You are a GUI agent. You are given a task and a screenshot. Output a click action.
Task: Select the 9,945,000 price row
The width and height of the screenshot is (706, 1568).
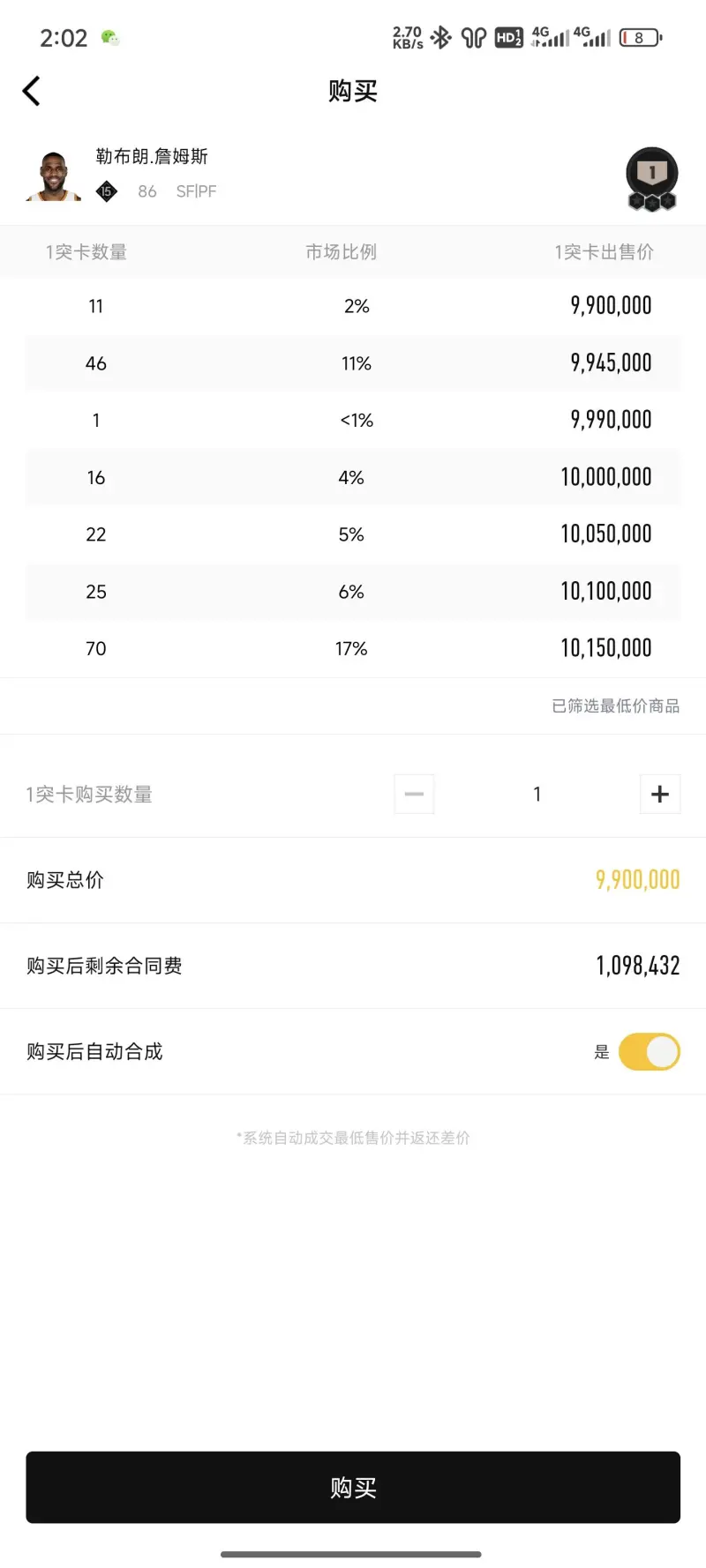tap(353, 363)
